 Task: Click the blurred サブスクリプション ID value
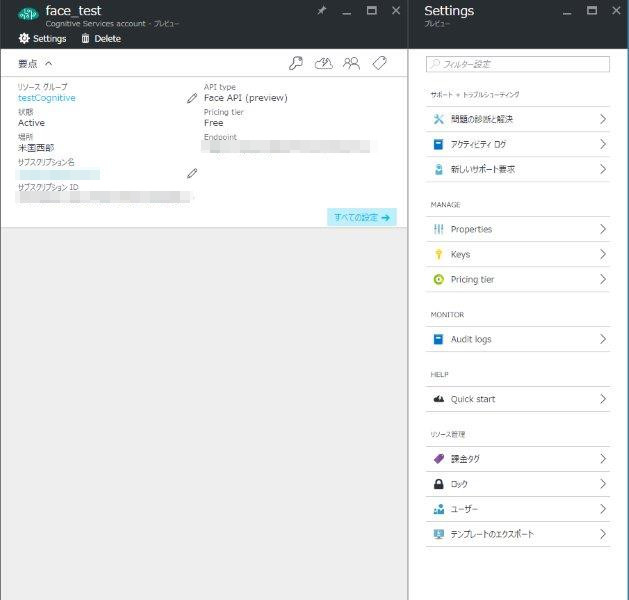coord(103,197)
